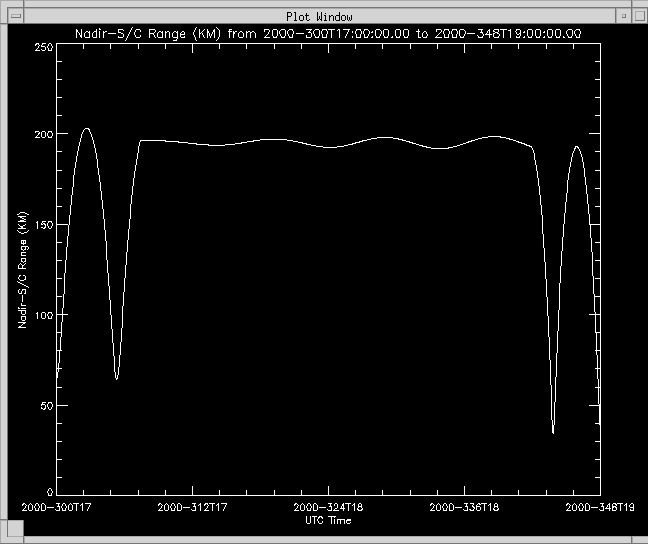This screenshot has height=544, width=648.
Task: Click the 2000-336T18 x-axis tick label
Action: tap(464, 508)
